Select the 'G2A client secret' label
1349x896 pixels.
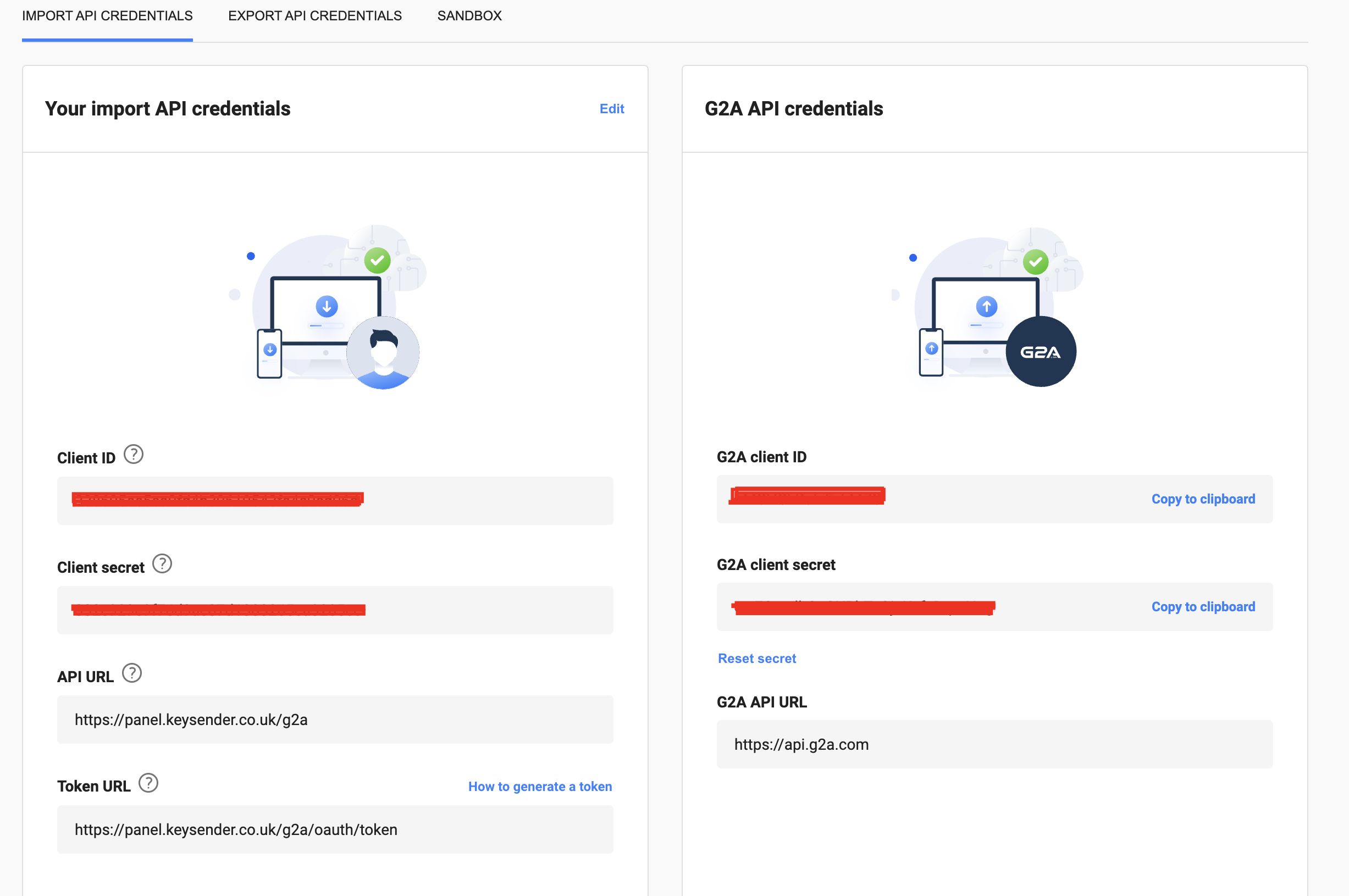coord(776,565)
